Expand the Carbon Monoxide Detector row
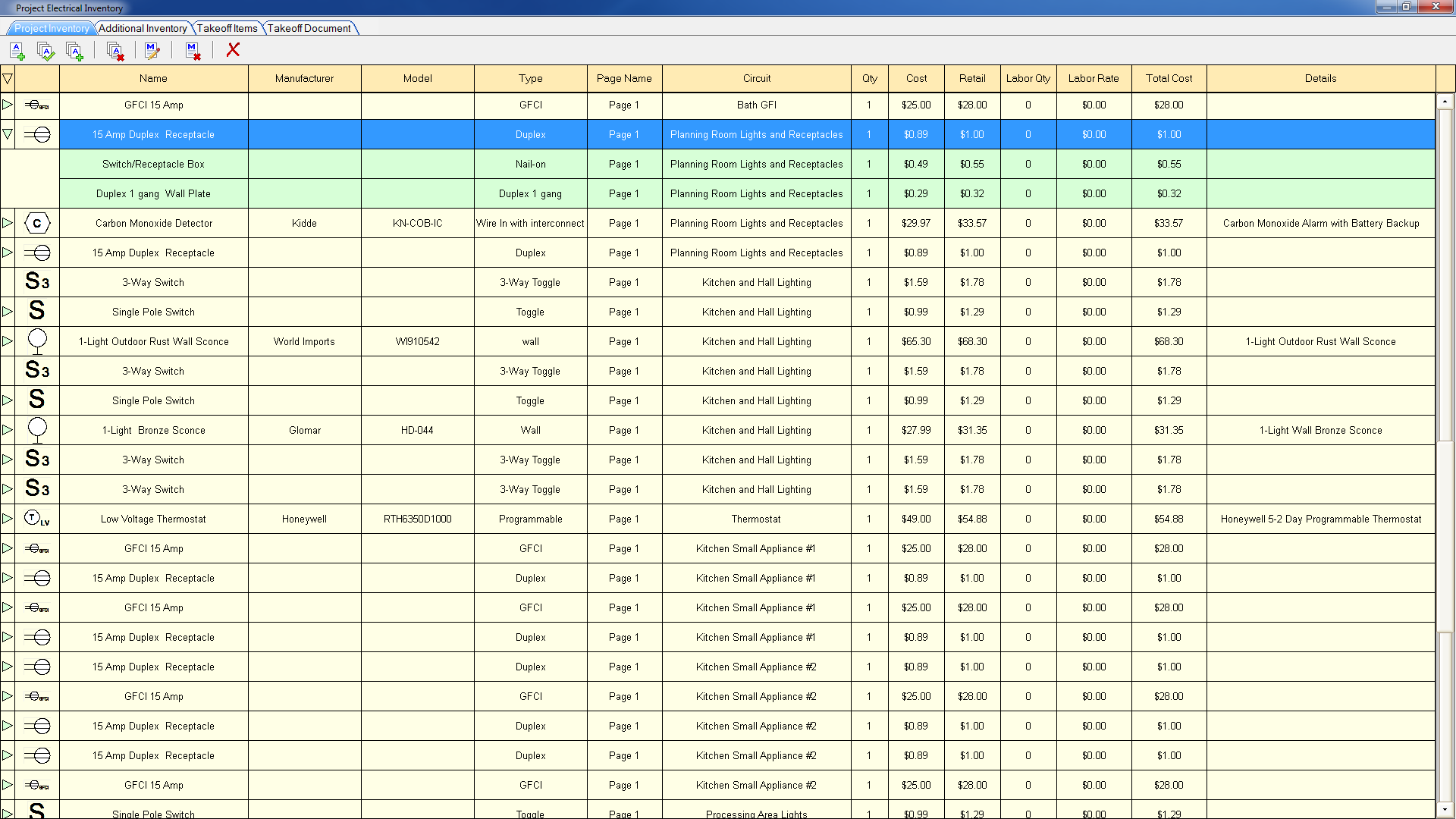 point(8,223)
